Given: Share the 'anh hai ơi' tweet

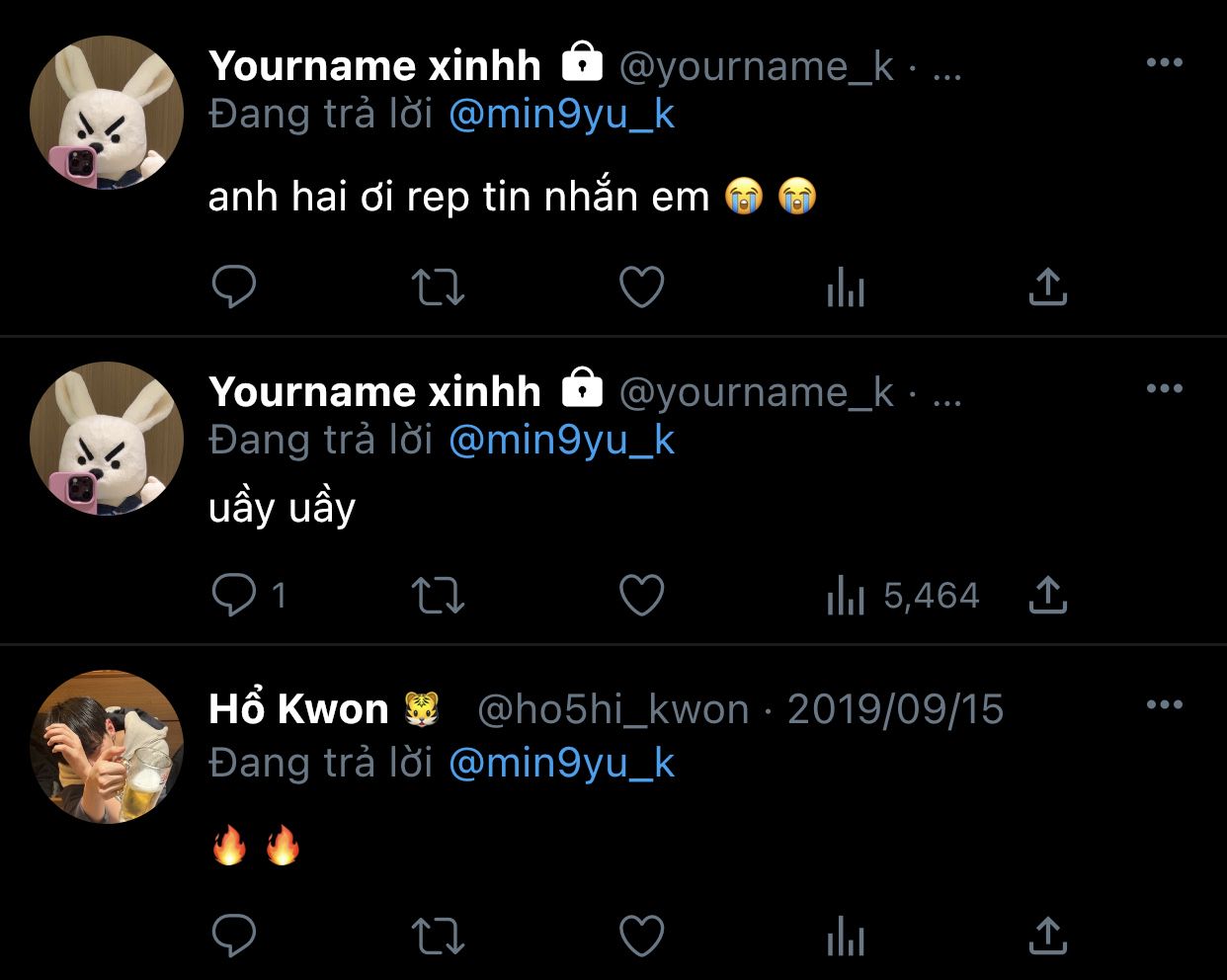Looking at the screenshot, I should (1047, 287).
